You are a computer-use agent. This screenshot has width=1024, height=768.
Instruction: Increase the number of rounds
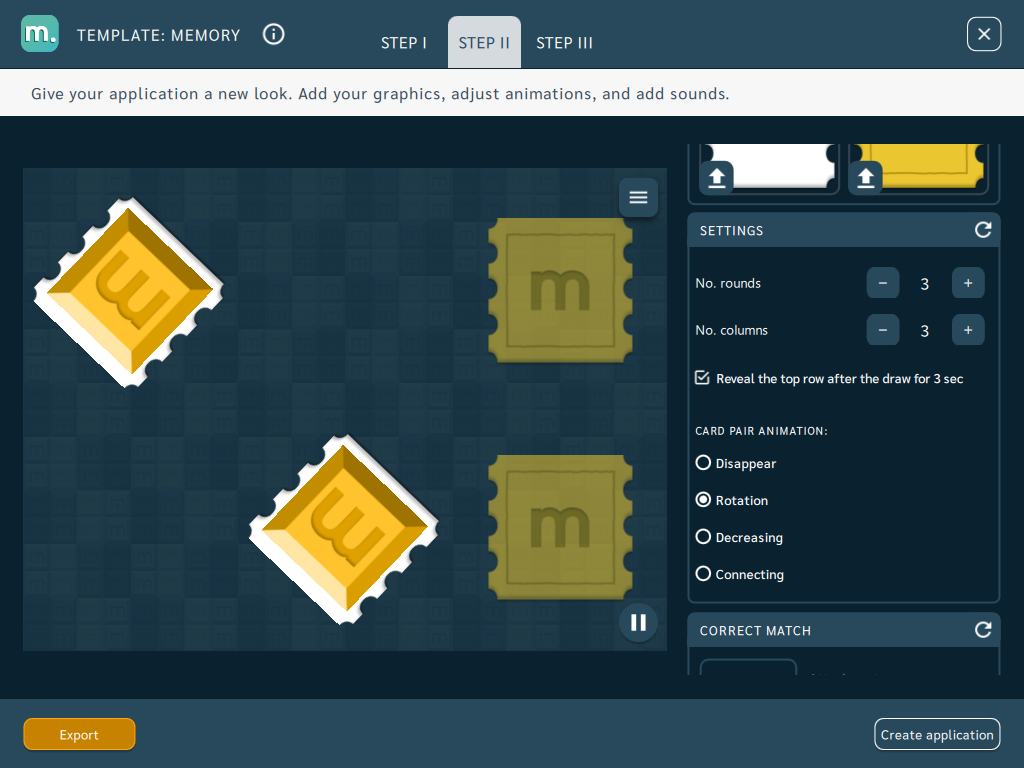tap(968, 283)
